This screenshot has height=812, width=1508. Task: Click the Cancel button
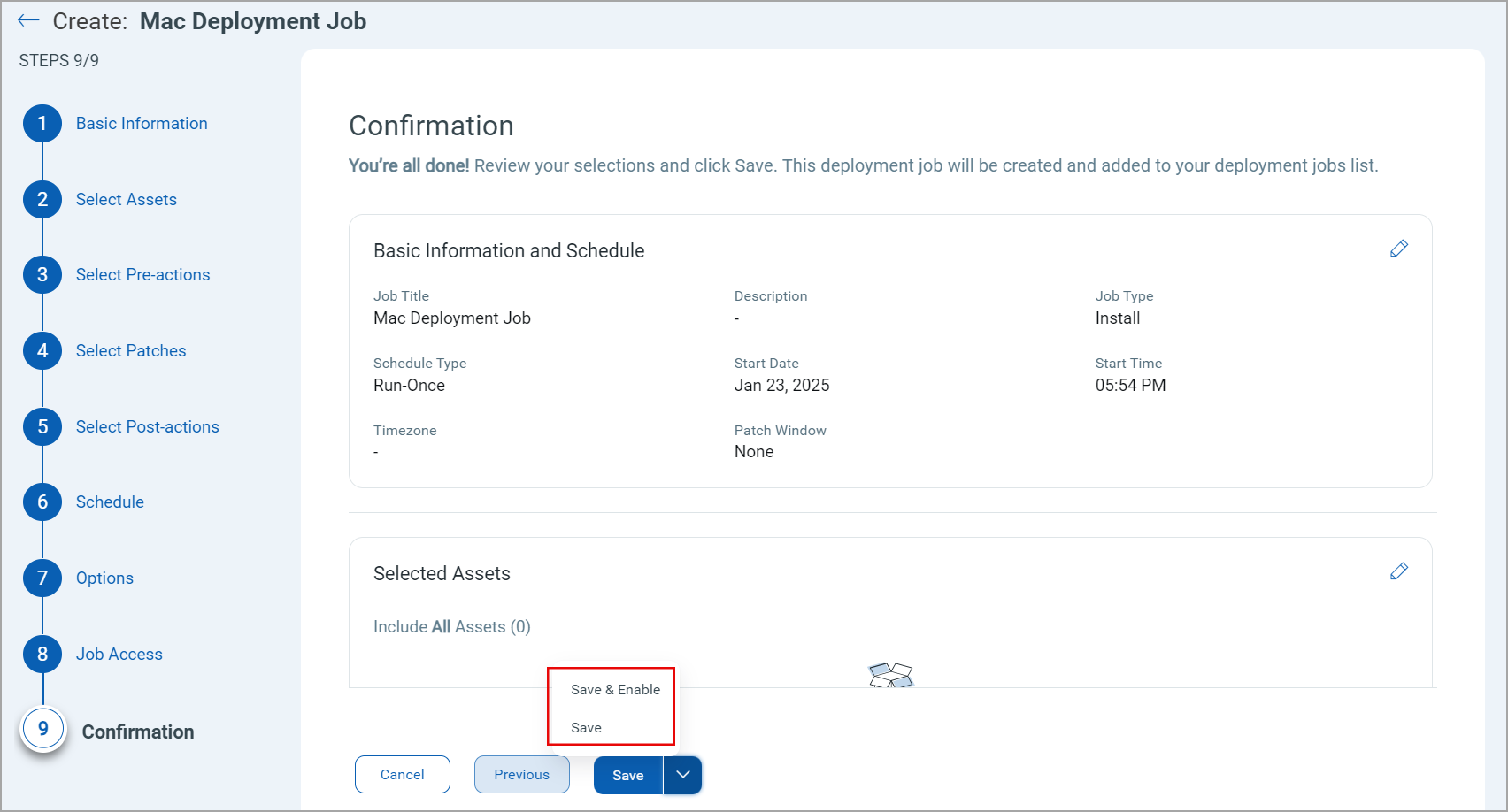(403, 775)
